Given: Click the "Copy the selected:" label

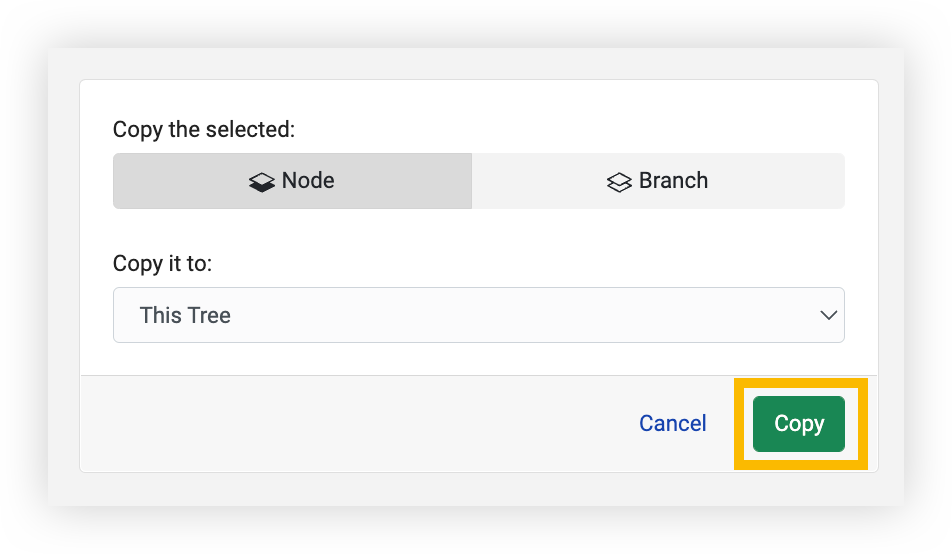Looking at the screenshot, I should 204,129.
